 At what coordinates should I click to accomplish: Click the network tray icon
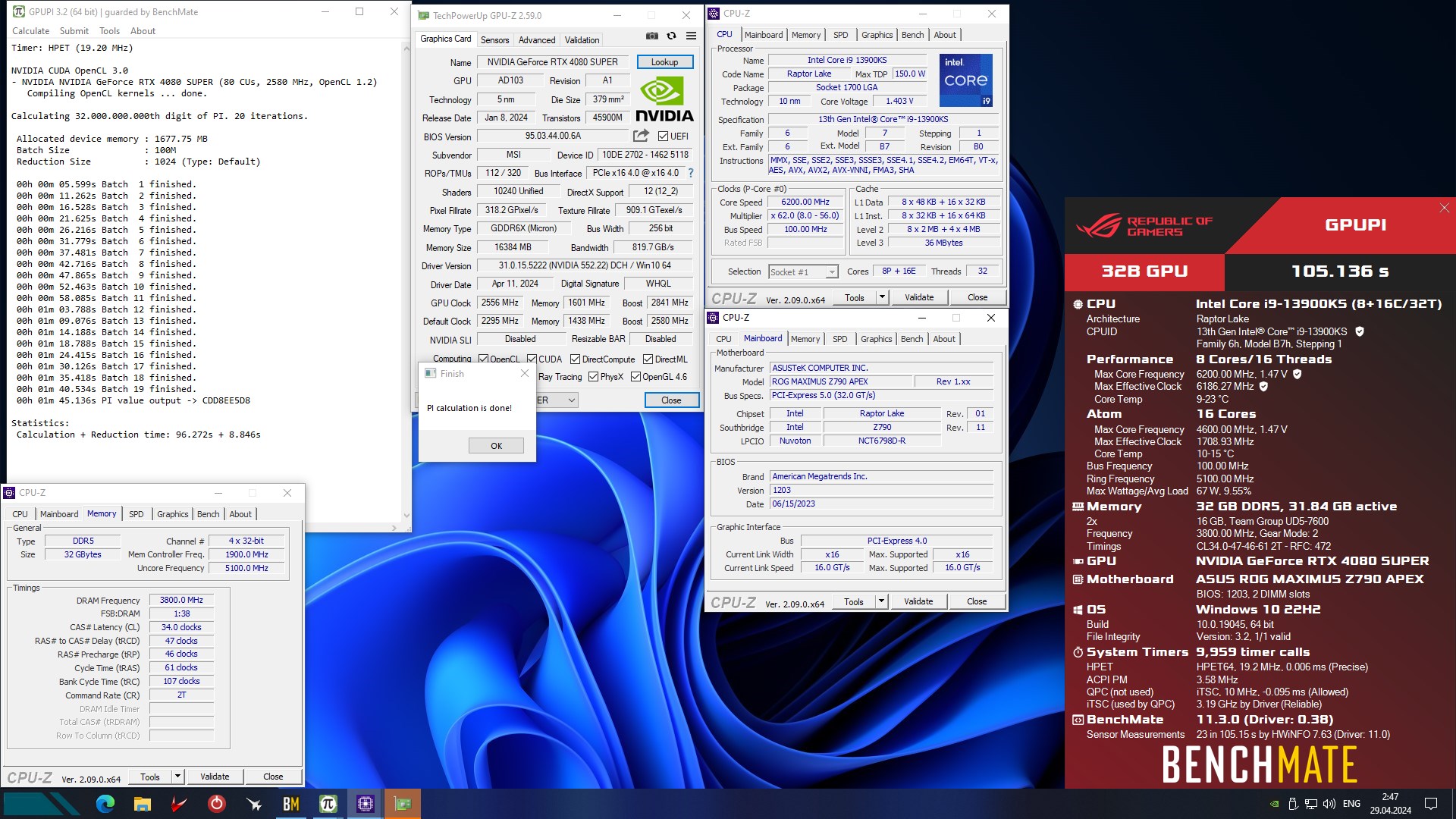click(x=1310, y=804)
